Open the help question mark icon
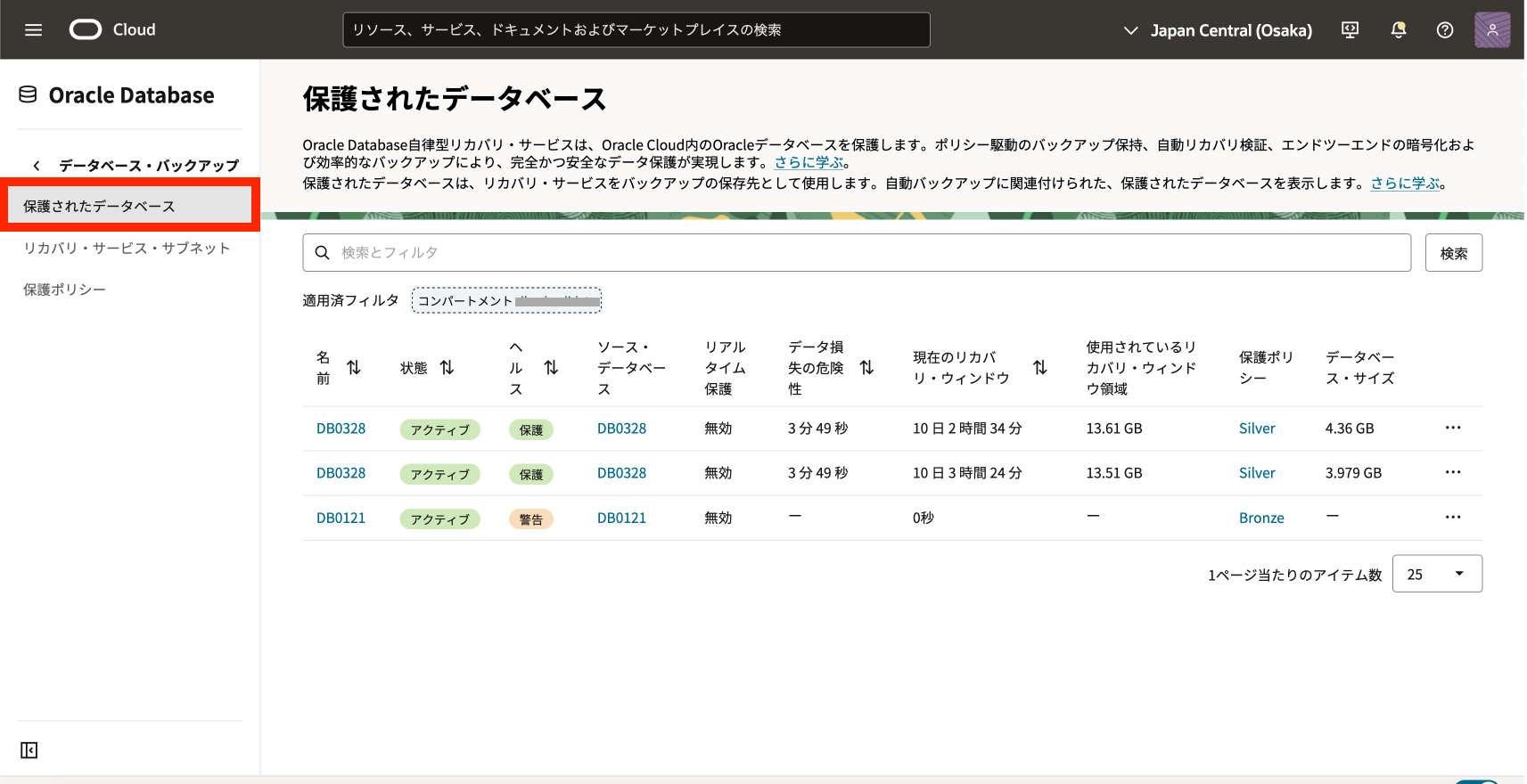The width and height of the screenshot is (1527, 784). tap(1444, 30)
